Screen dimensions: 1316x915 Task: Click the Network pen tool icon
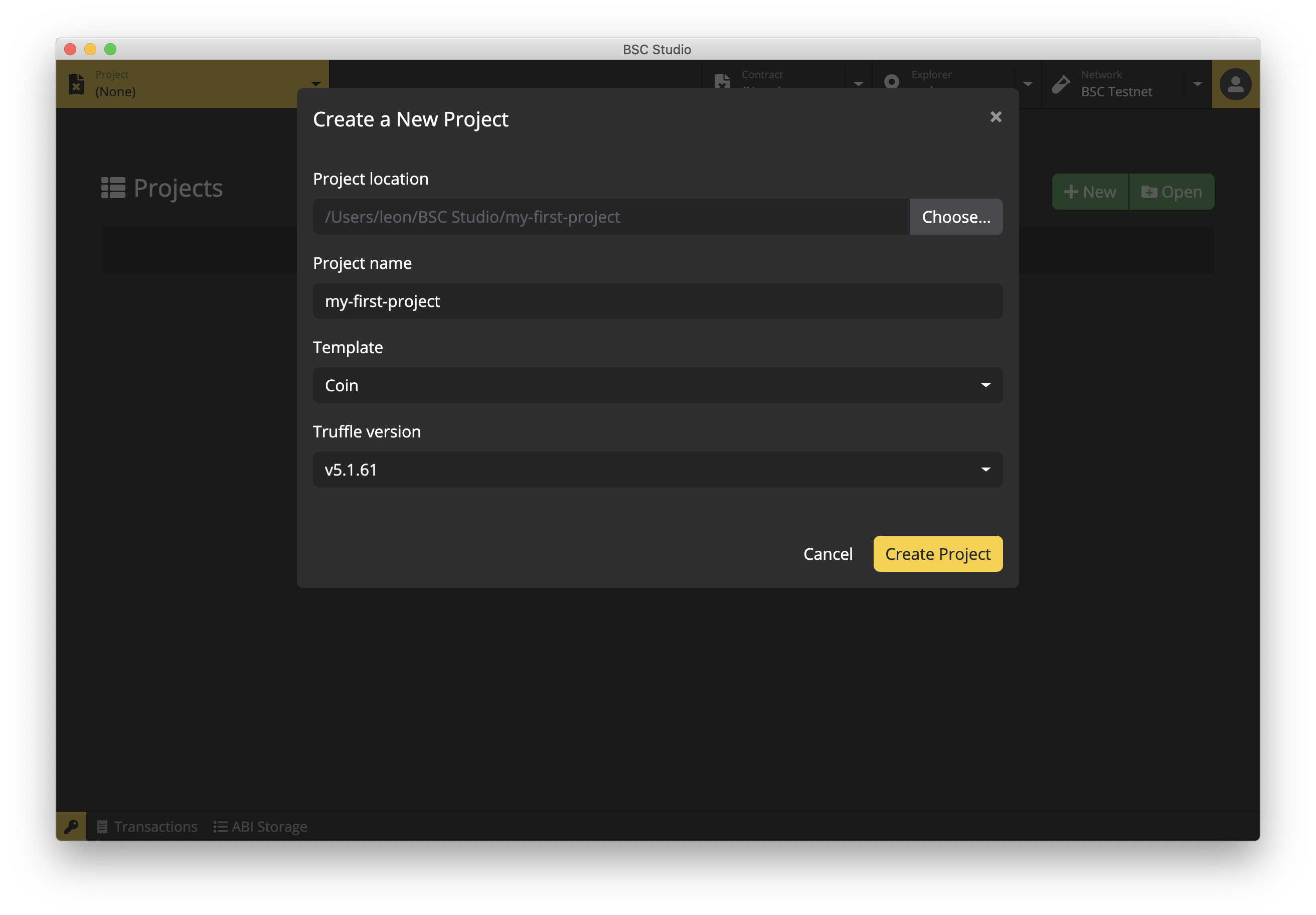tap(1061, 84)
